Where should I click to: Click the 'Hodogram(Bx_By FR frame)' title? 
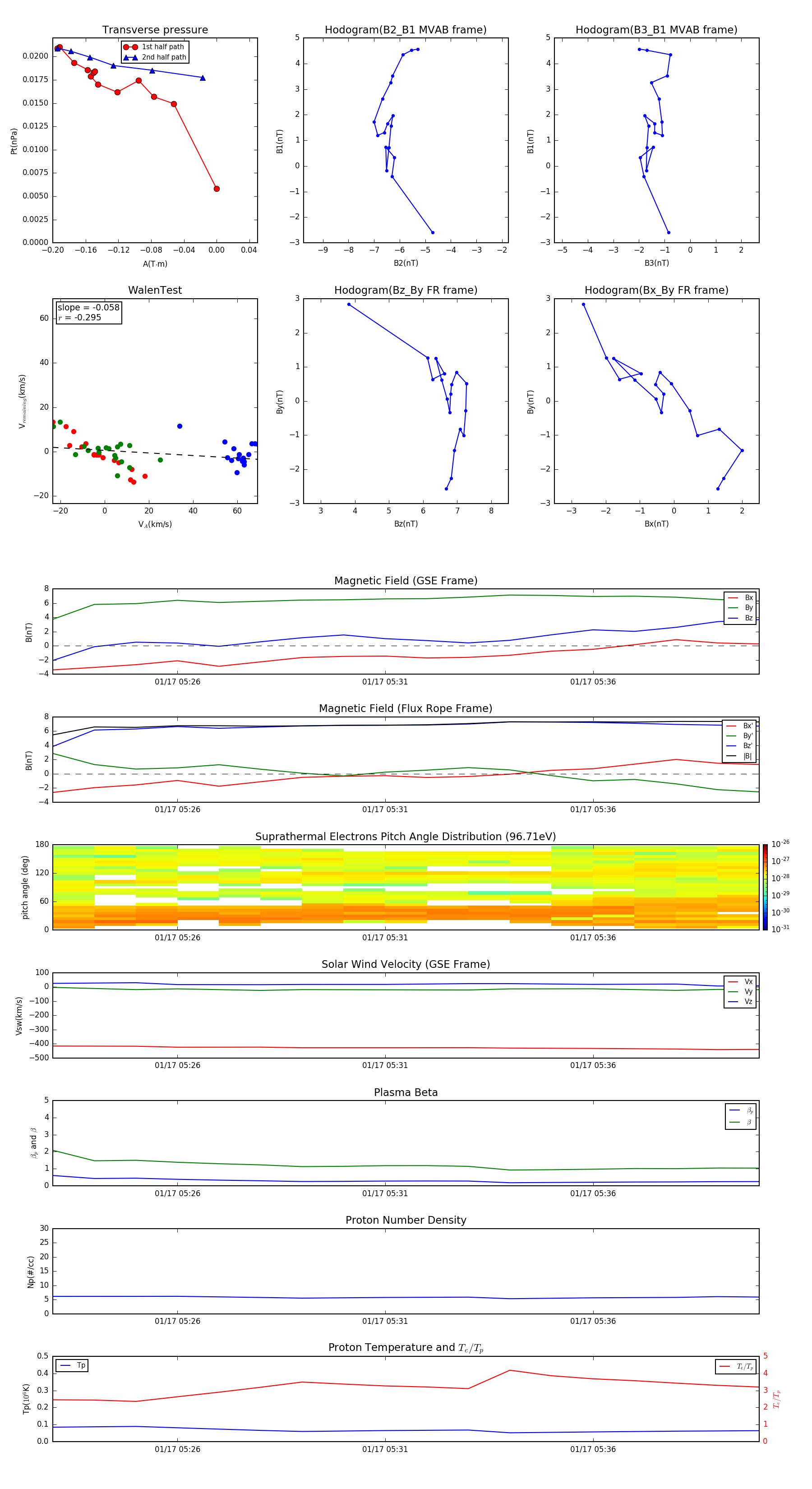pos(656,290)
